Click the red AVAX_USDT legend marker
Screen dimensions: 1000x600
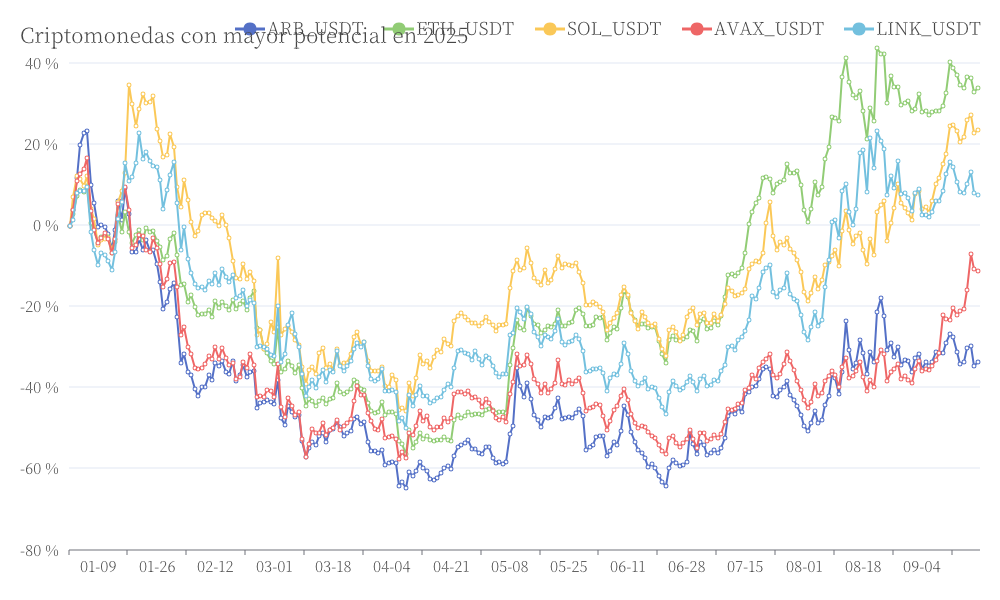(x=696, y=29)
